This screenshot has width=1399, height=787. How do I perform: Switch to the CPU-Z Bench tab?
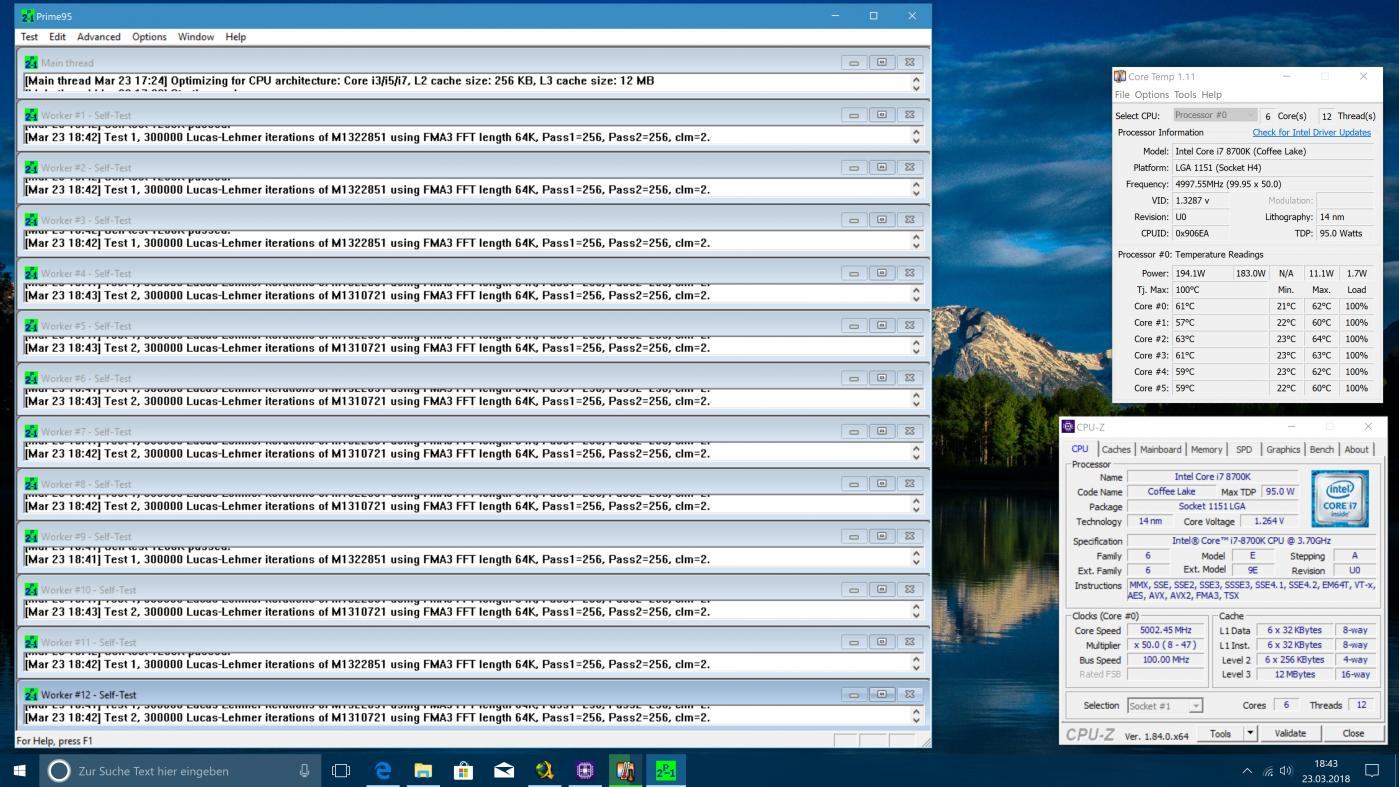tap(1322, 449)
